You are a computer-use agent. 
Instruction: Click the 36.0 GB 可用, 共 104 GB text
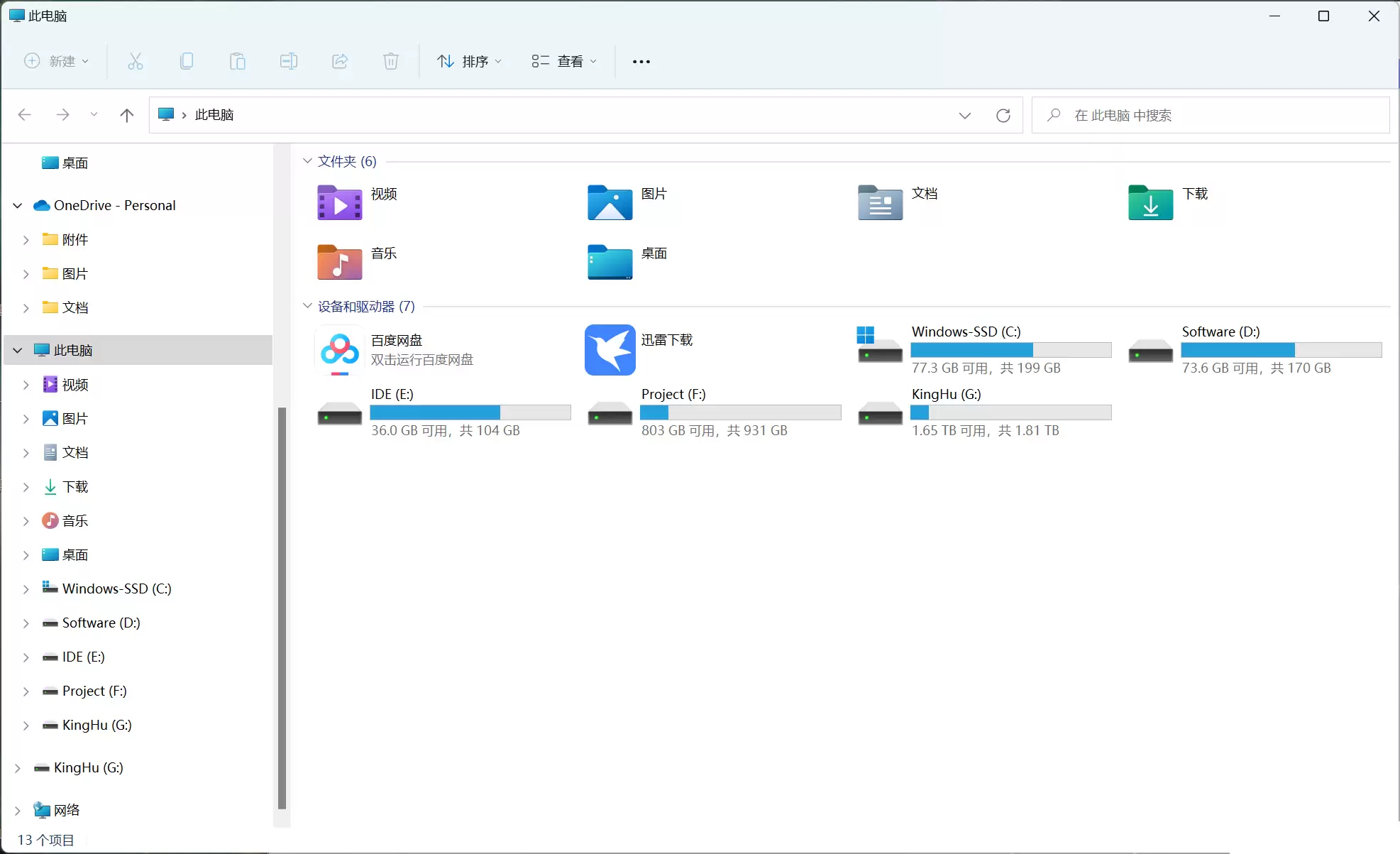tap(446, 431)
